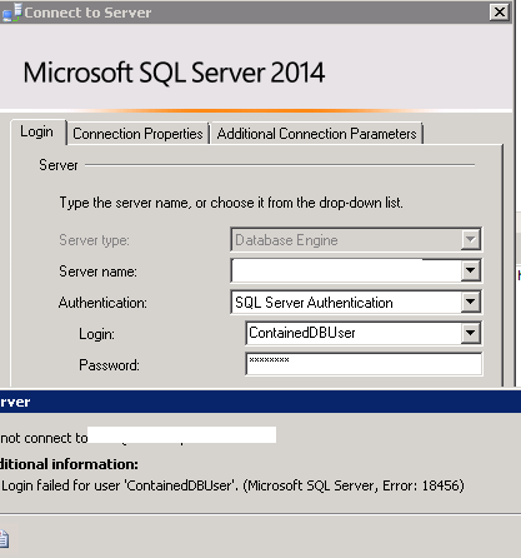The image size is (521, 558).
Task: Click the error dialog blue title bar
Action: tap(260, 401)
